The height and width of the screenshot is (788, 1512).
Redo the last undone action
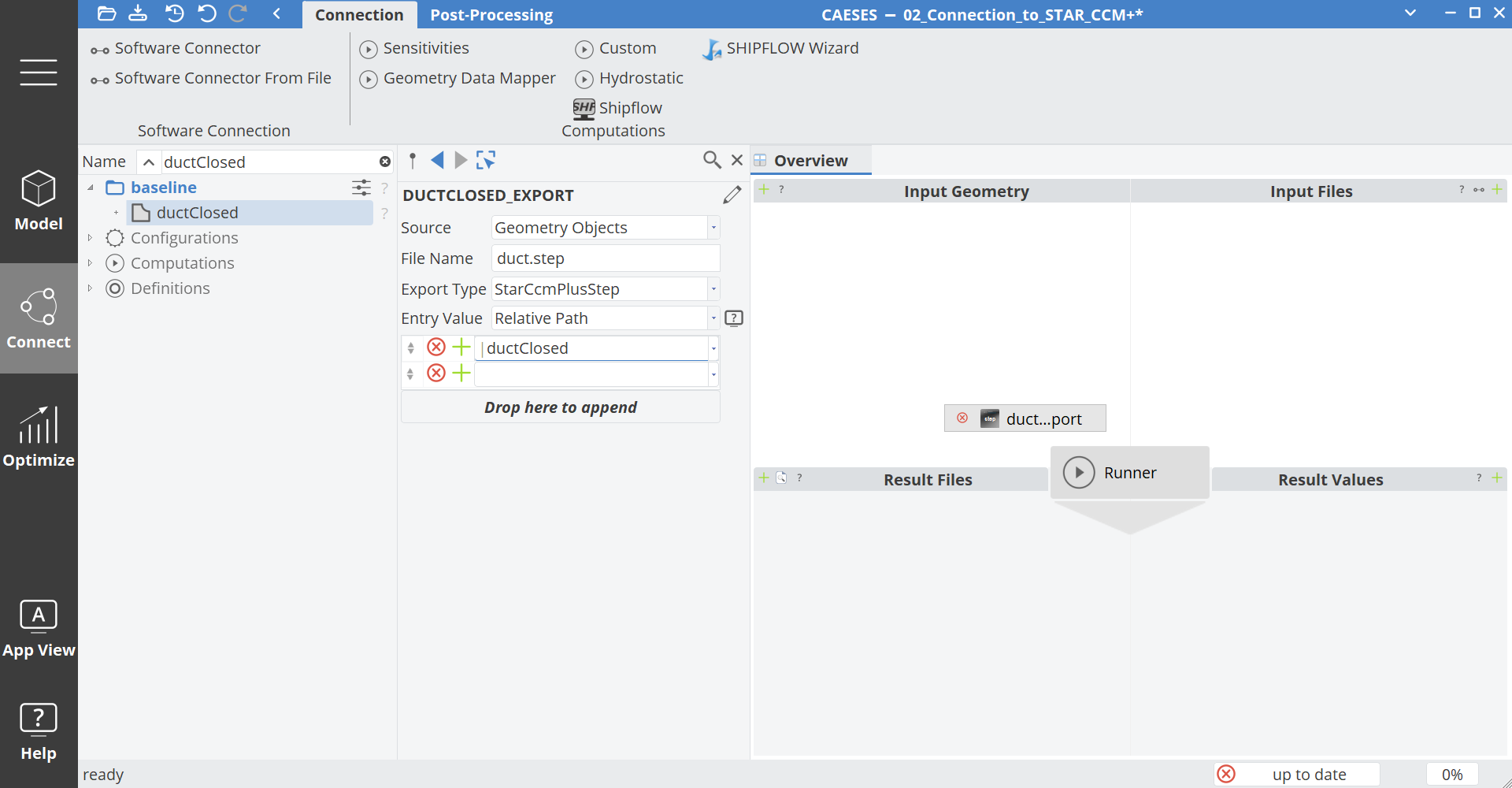[x=238, y=13]
